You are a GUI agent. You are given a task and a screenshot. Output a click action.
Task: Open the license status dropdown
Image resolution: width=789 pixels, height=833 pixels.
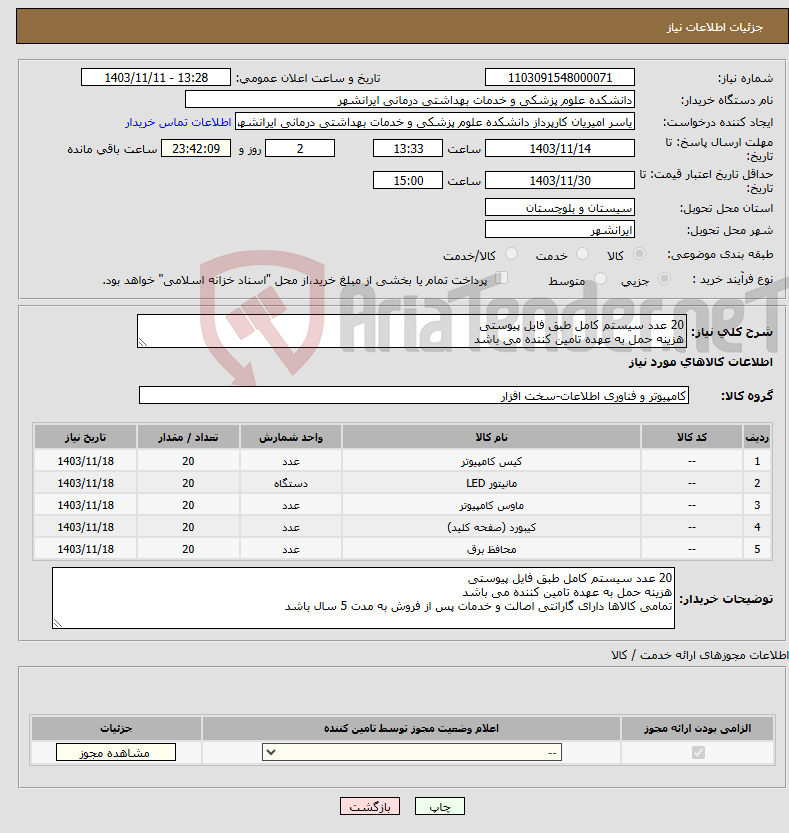(x=412, y=752)
